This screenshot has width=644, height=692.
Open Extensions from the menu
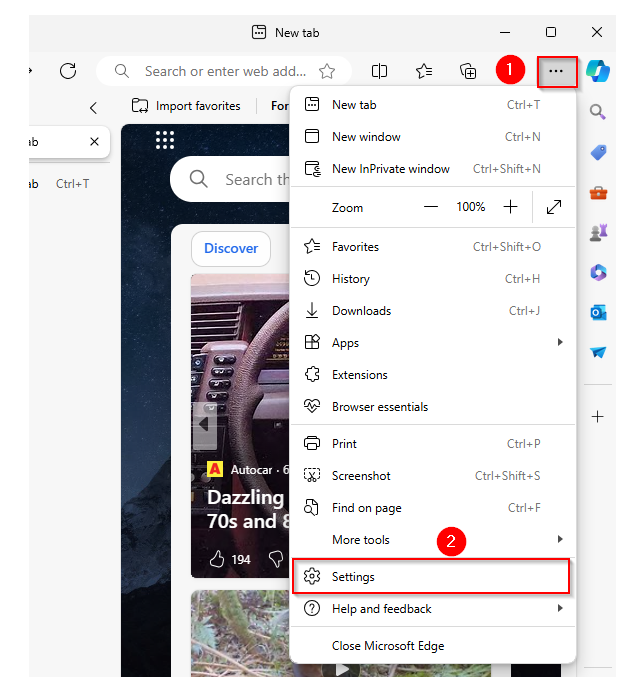point(433,375)
